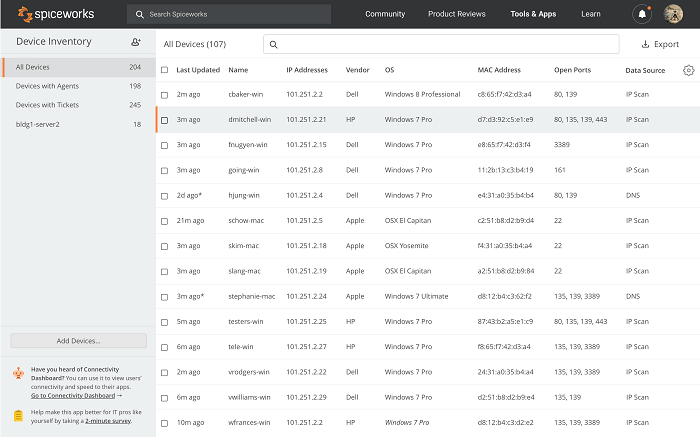This screenshot has width=700, height=437.
Task: Open the Community menu
Action: [x=385, y=14]
